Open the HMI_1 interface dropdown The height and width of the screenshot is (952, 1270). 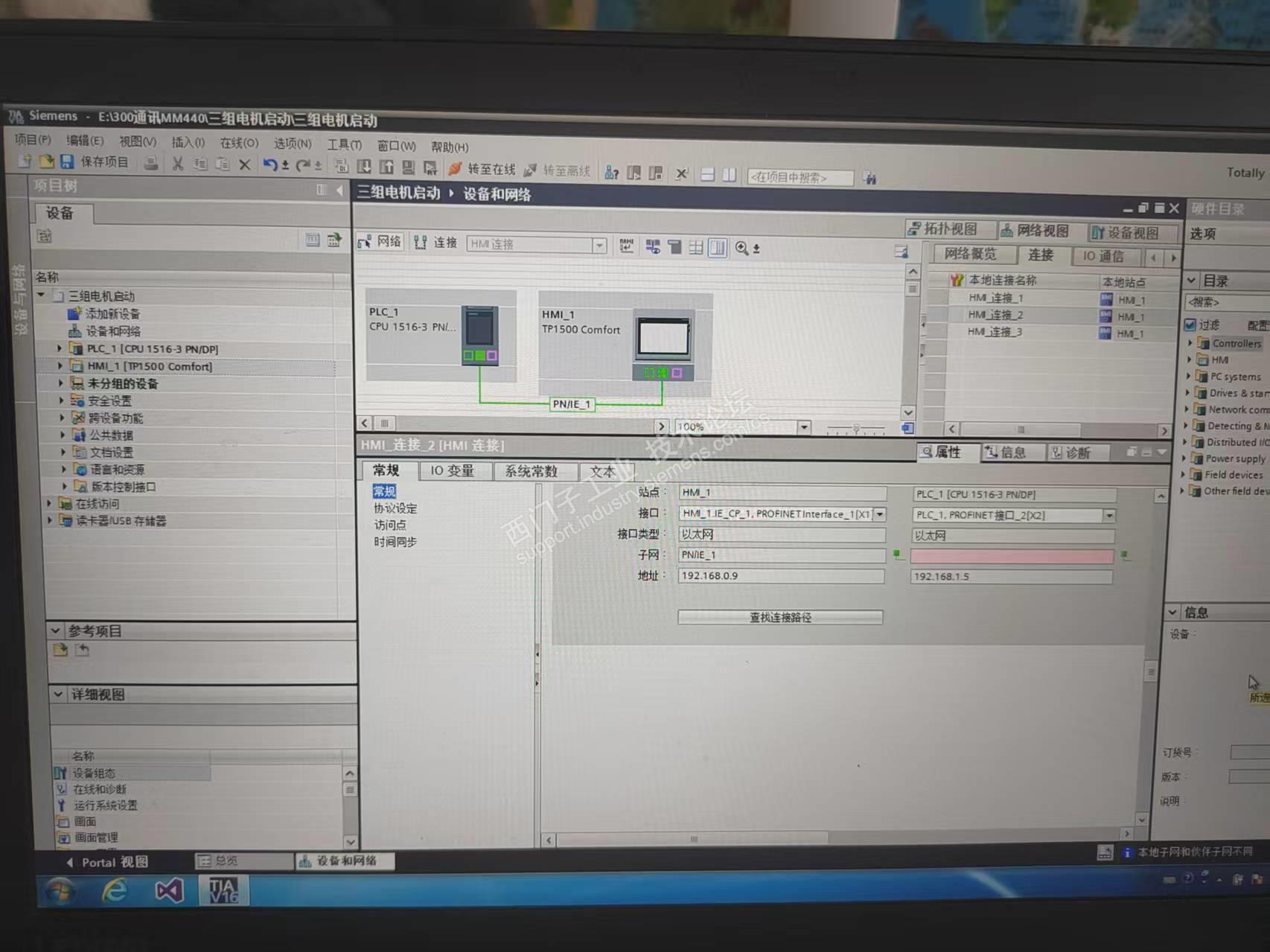click(x=880, y=514)
